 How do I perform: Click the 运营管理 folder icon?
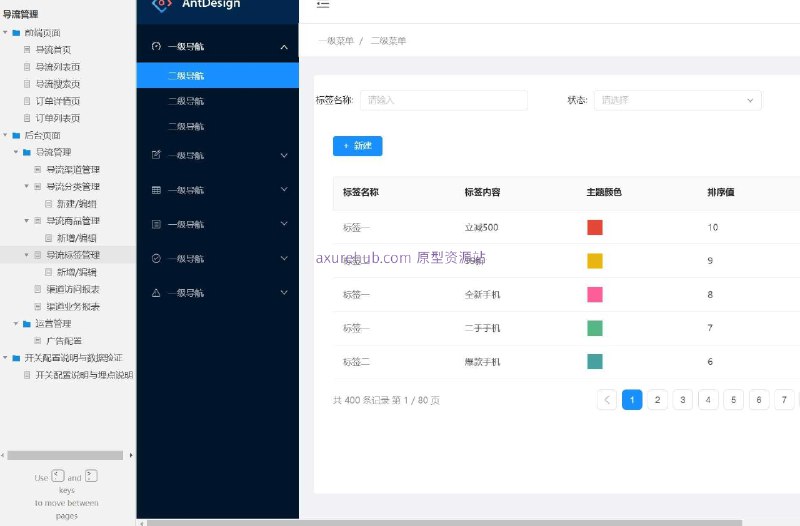[27, 323]
